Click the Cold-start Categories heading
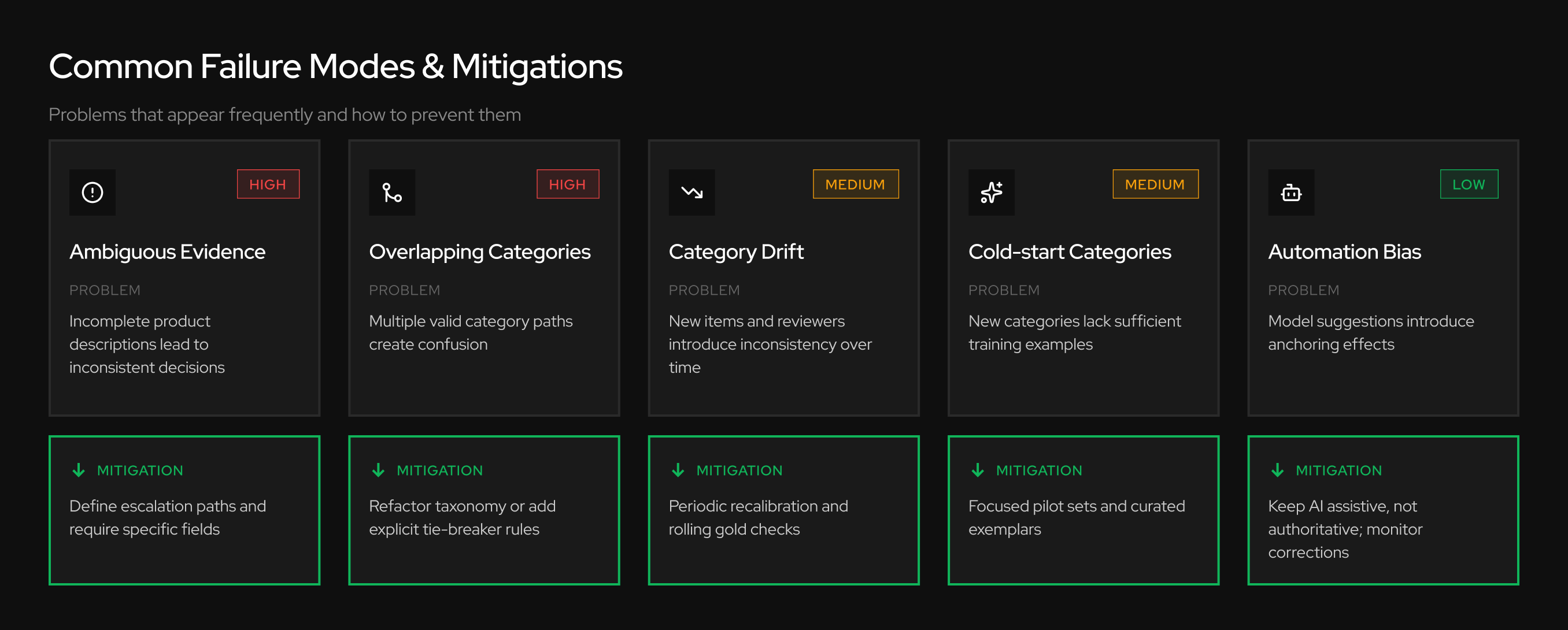1568x630 pixels. pos(1070,251)
